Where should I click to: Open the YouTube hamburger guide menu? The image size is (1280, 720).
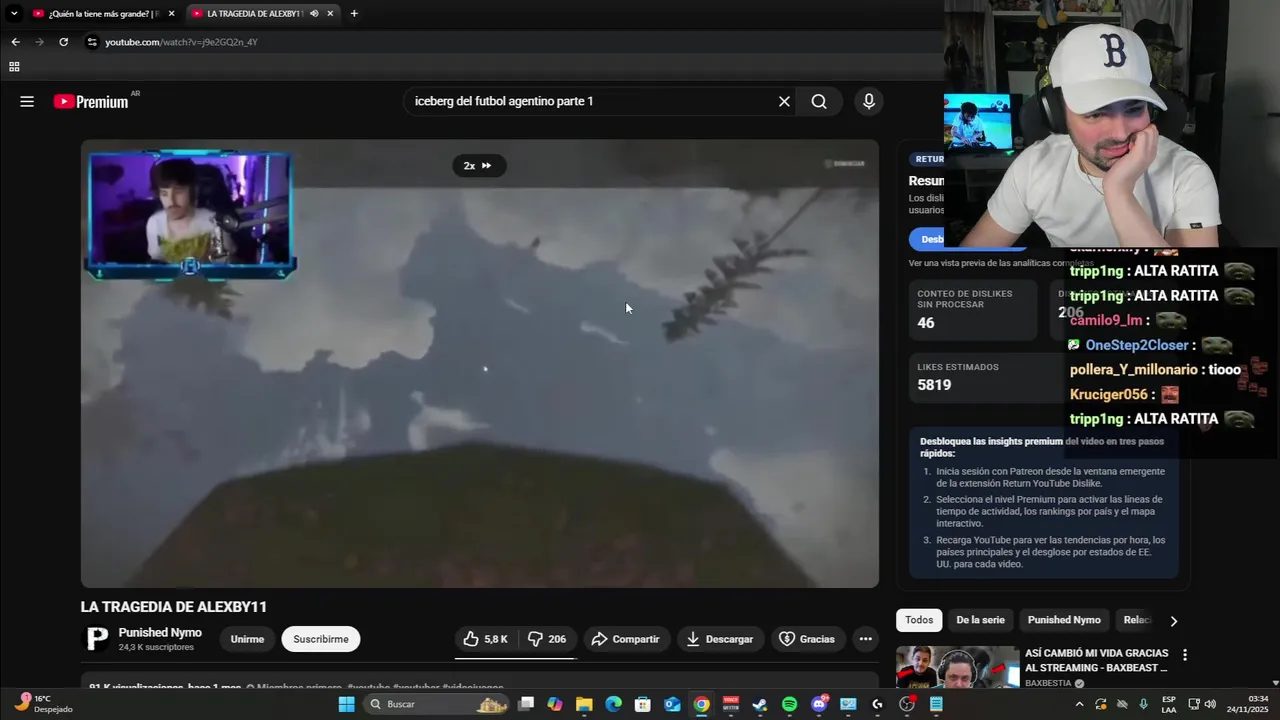click(27, 101)
